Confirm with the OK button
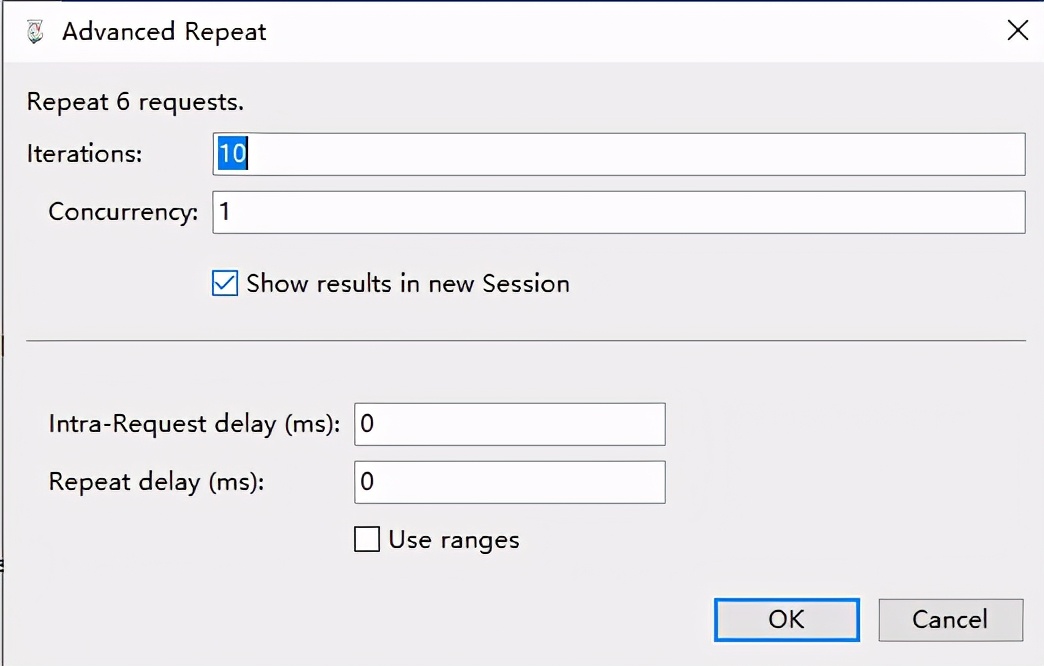 coord(786,619)
